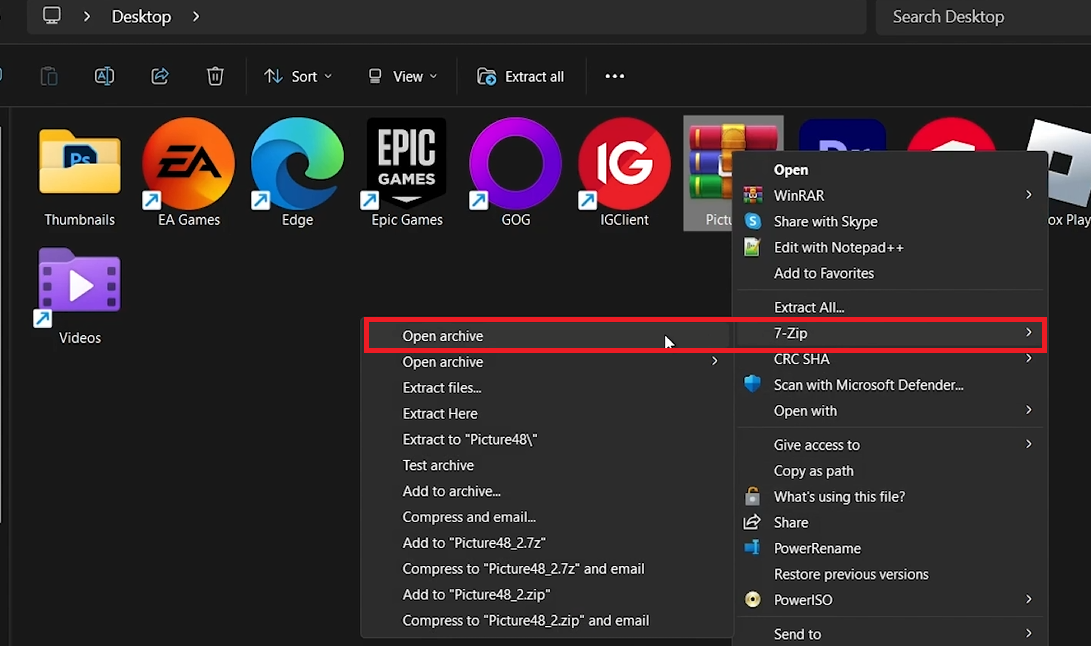Click the Delete trash icon
This screenshot has height=646, width=1091.
tap(214, 76)
